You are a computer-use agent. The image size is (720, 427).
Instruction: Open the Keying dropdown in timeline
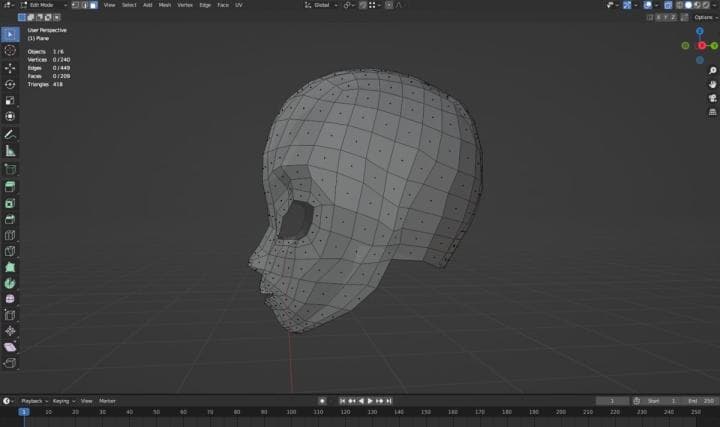tap(63, 401)
